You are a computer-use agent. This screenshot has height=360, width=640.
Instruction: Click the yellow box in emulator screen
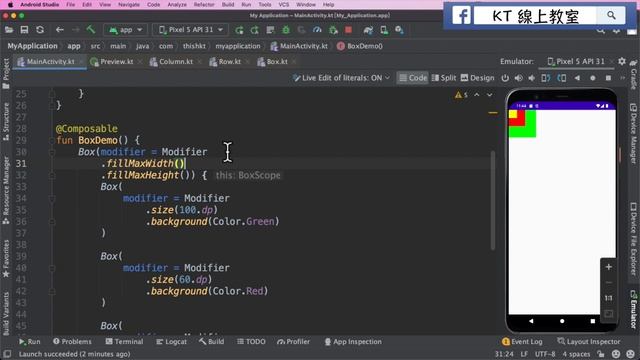click(x=513, y=114)
